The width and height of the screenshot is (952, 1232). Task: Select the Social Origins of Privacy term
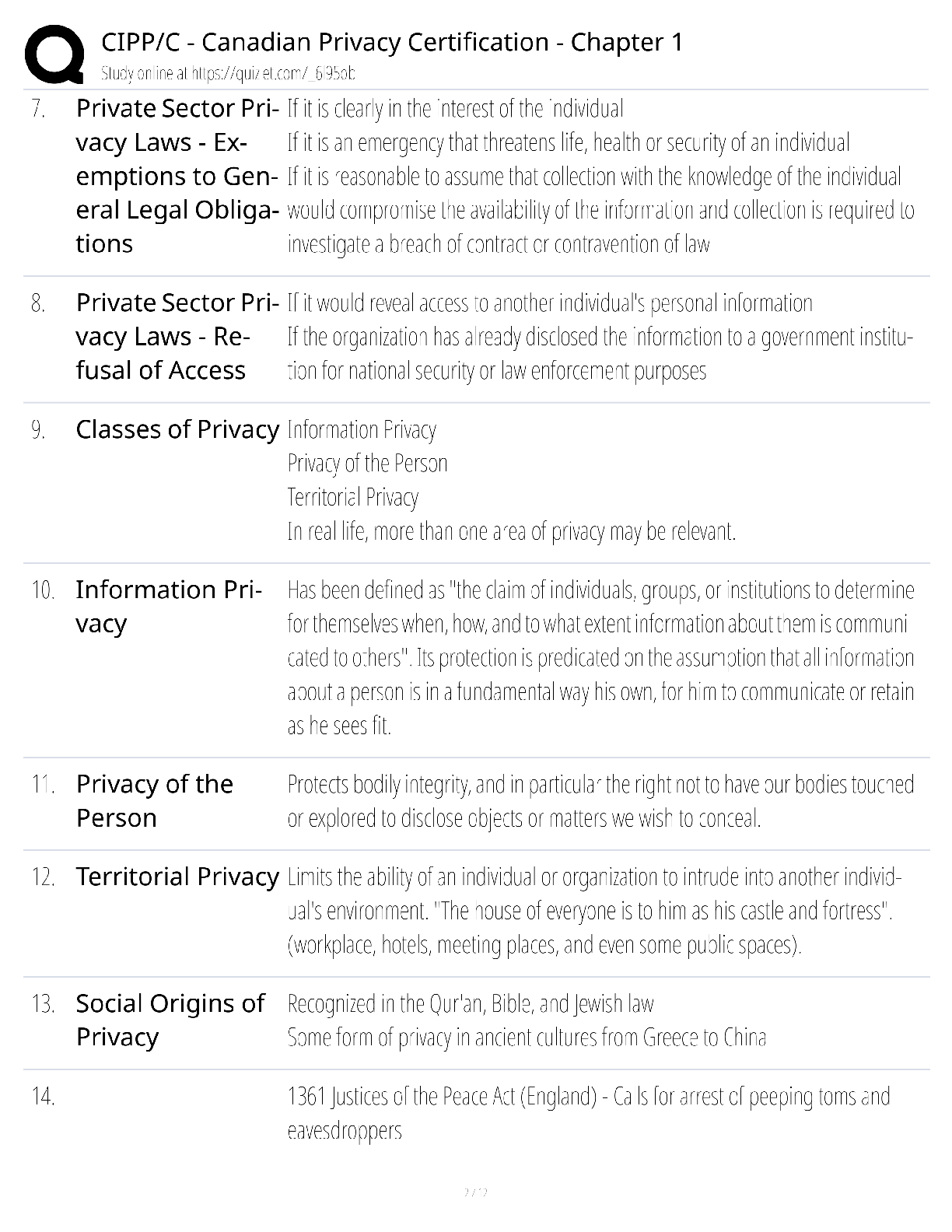pos(170,1020)
